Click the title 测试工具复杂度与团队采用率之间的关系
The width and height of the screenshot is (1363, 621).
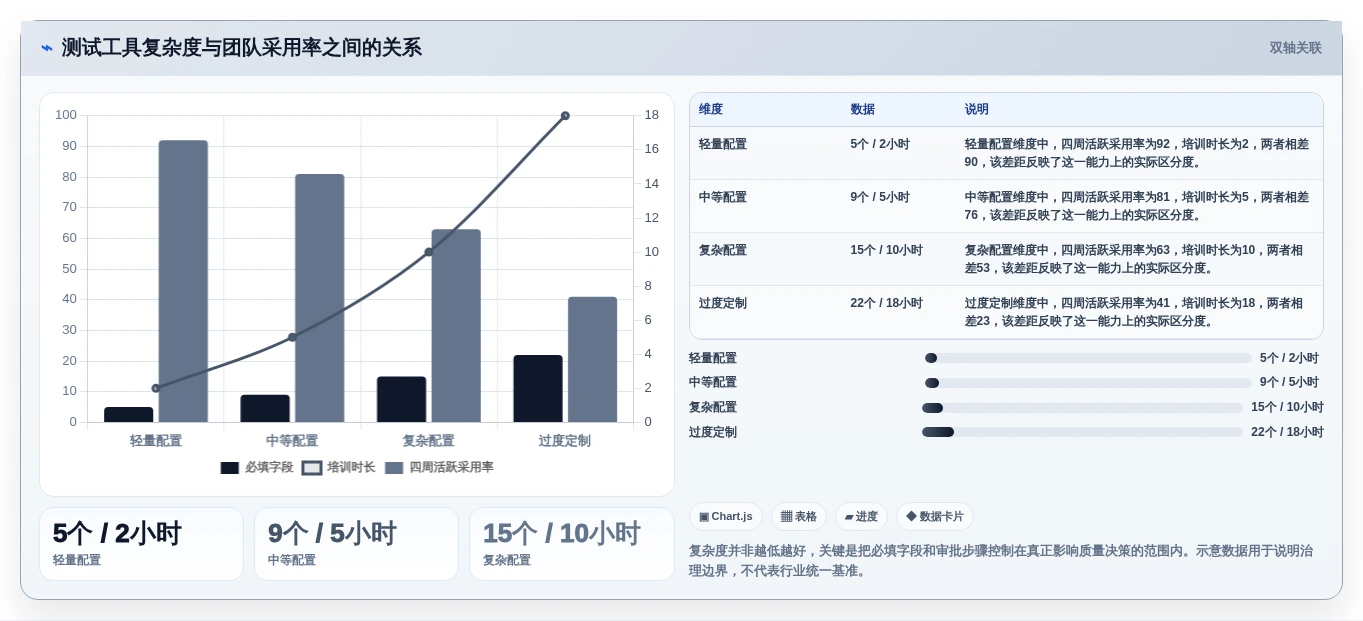click(242, 48)
